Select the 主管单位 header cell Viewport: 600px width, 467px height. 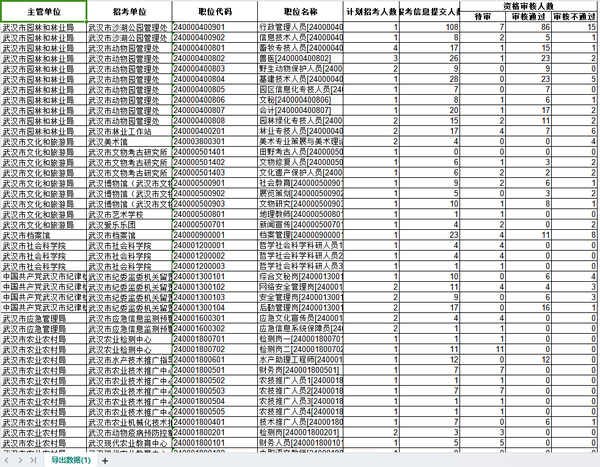(44, 11)
